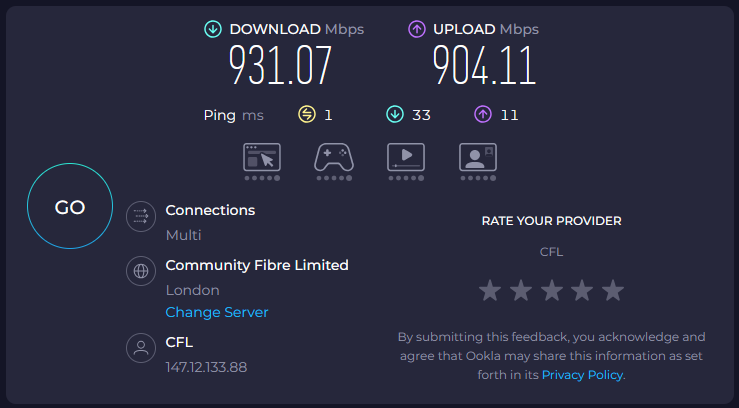Select the video streaming experience icon
The height and width of the screenshot is (408, 739).
406,158
